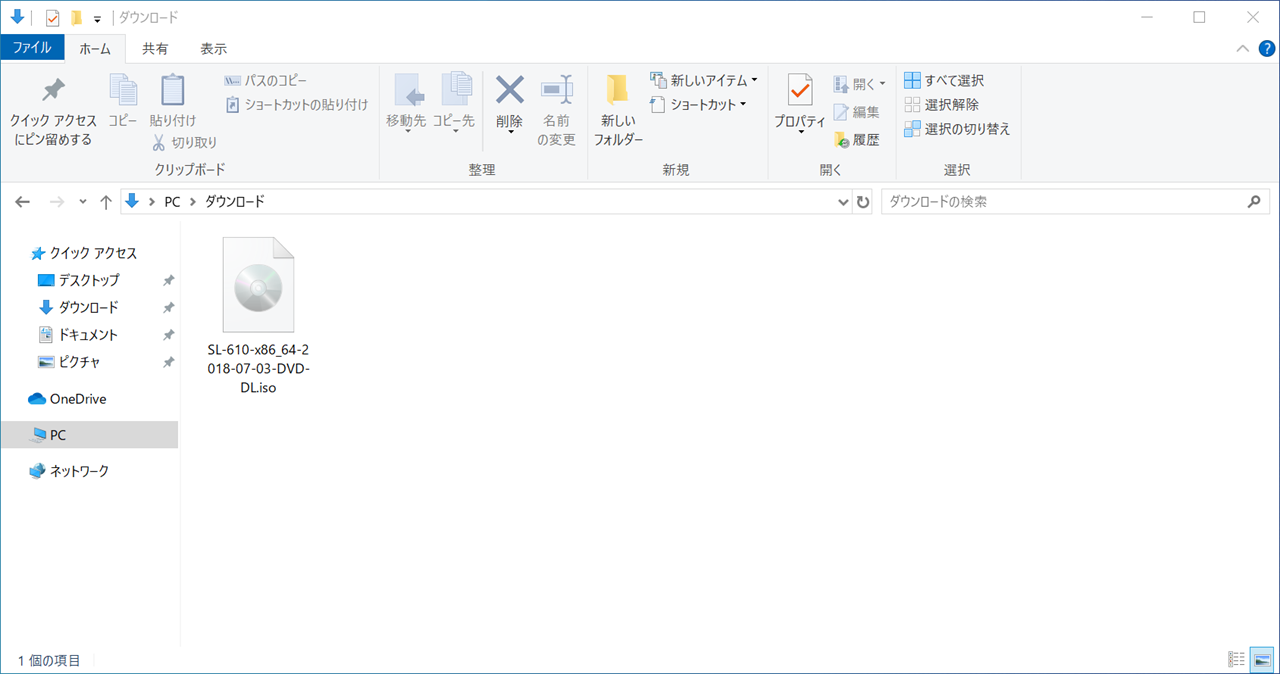The width and height of the screenshot is (1280, 674).
Task: Open the address bar history dropdown
Action: (843, 201)
